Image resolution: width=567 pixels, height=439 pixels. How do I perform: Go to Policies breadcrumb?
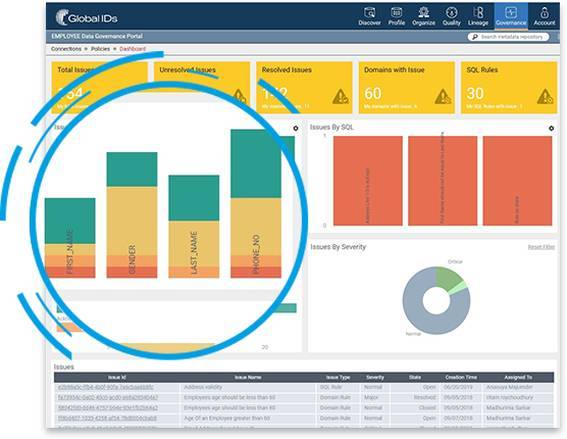tap(100, 48)
